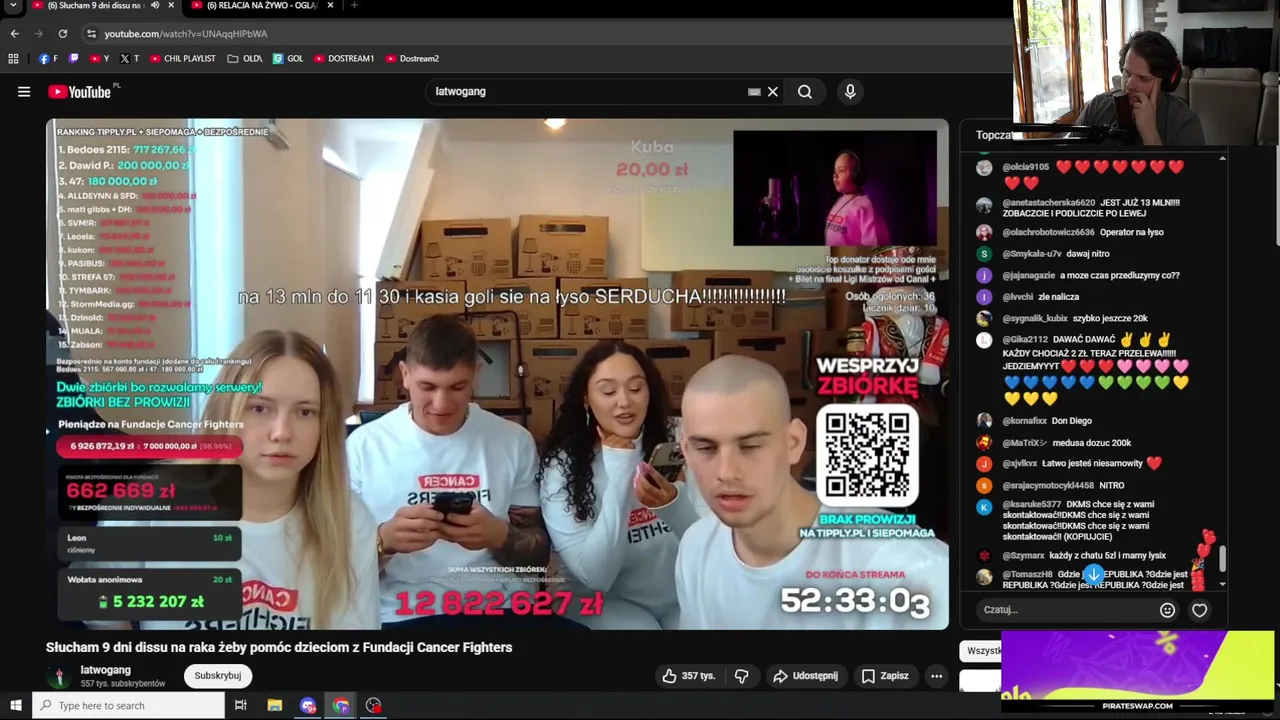Viewport: 1280px width, 720px height.
Task: Mute the playing tab via speaker icon
Action: [x=154, y=6]
